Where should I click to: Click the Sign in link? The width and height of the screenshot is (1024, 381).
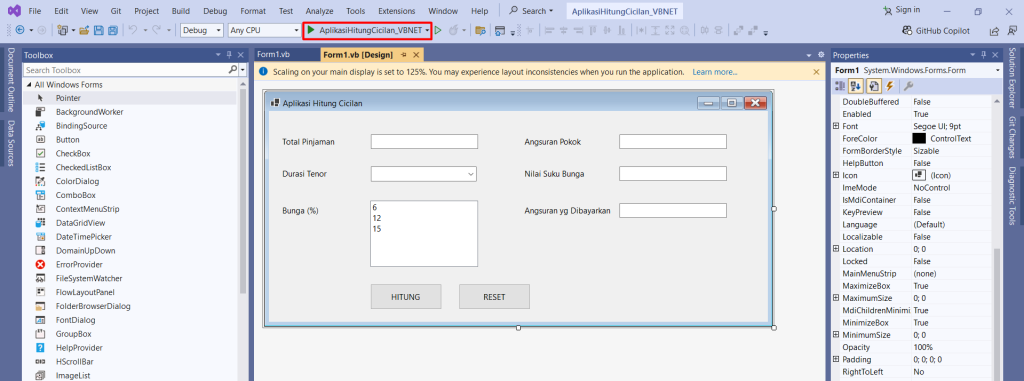[x=901, y=10]
